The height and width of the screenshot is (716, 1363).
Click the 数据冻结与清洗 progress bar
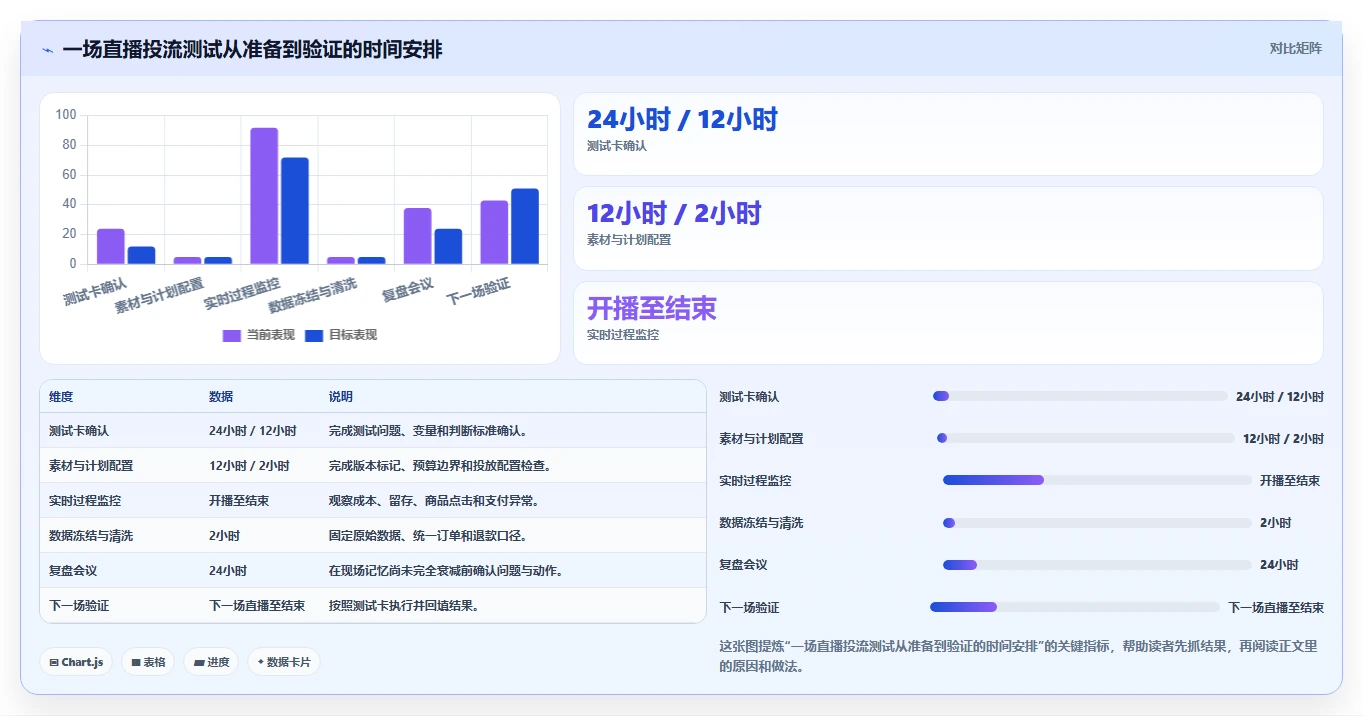pyautogui.click(x=1097, y=523)
